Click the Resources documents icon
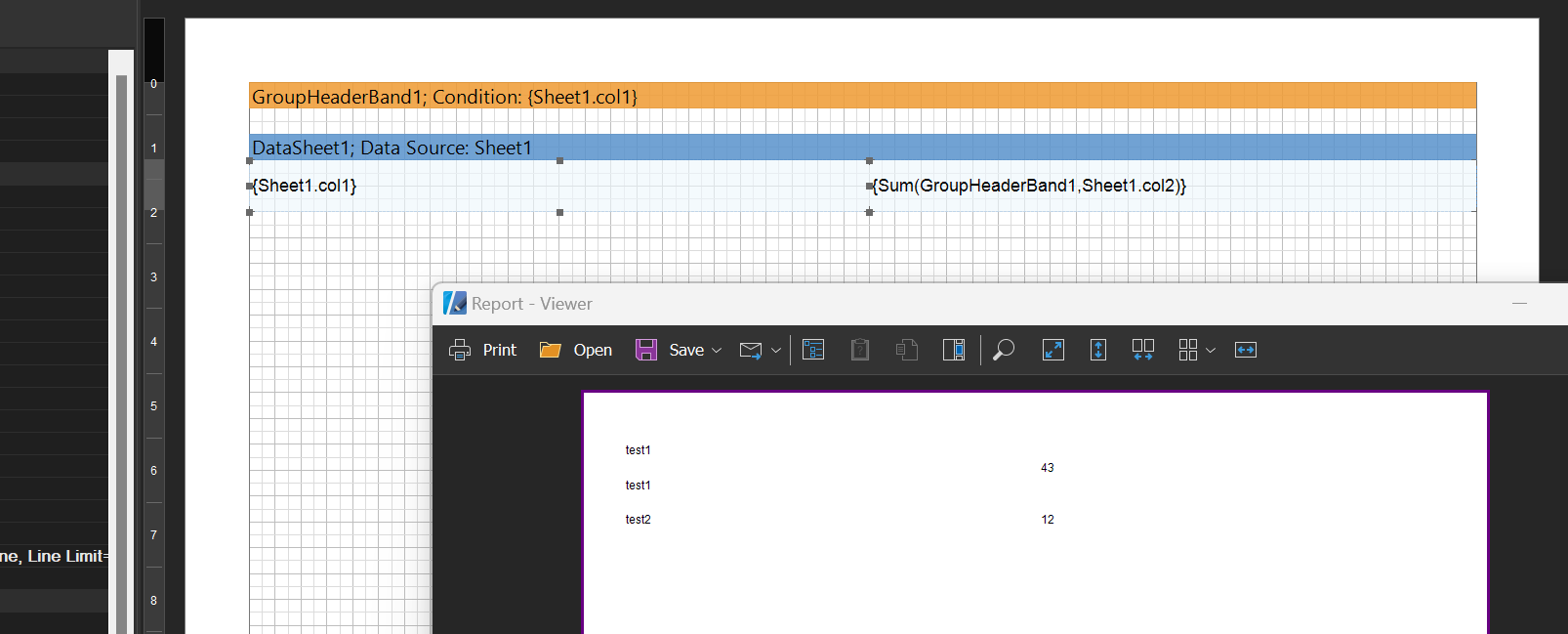1568x634 pixels. click(x=907, y=350)
